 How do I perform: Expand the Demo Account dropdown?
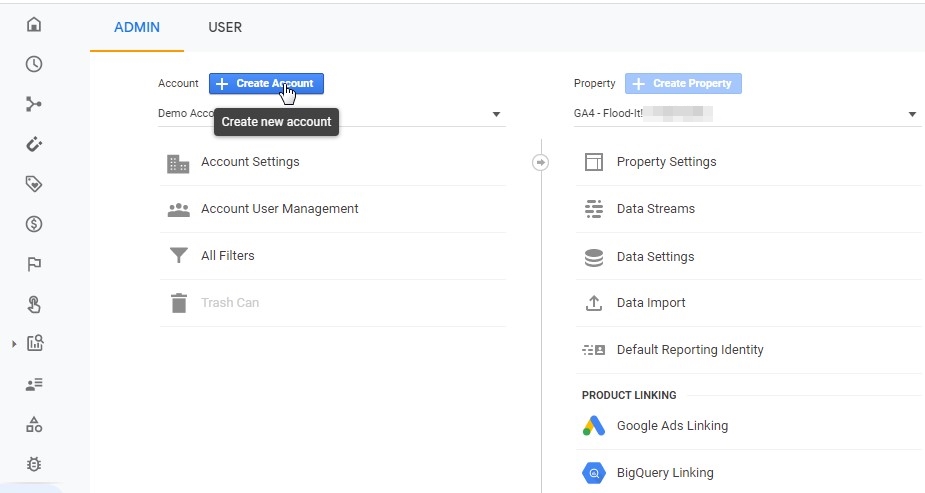coord(496,114)
